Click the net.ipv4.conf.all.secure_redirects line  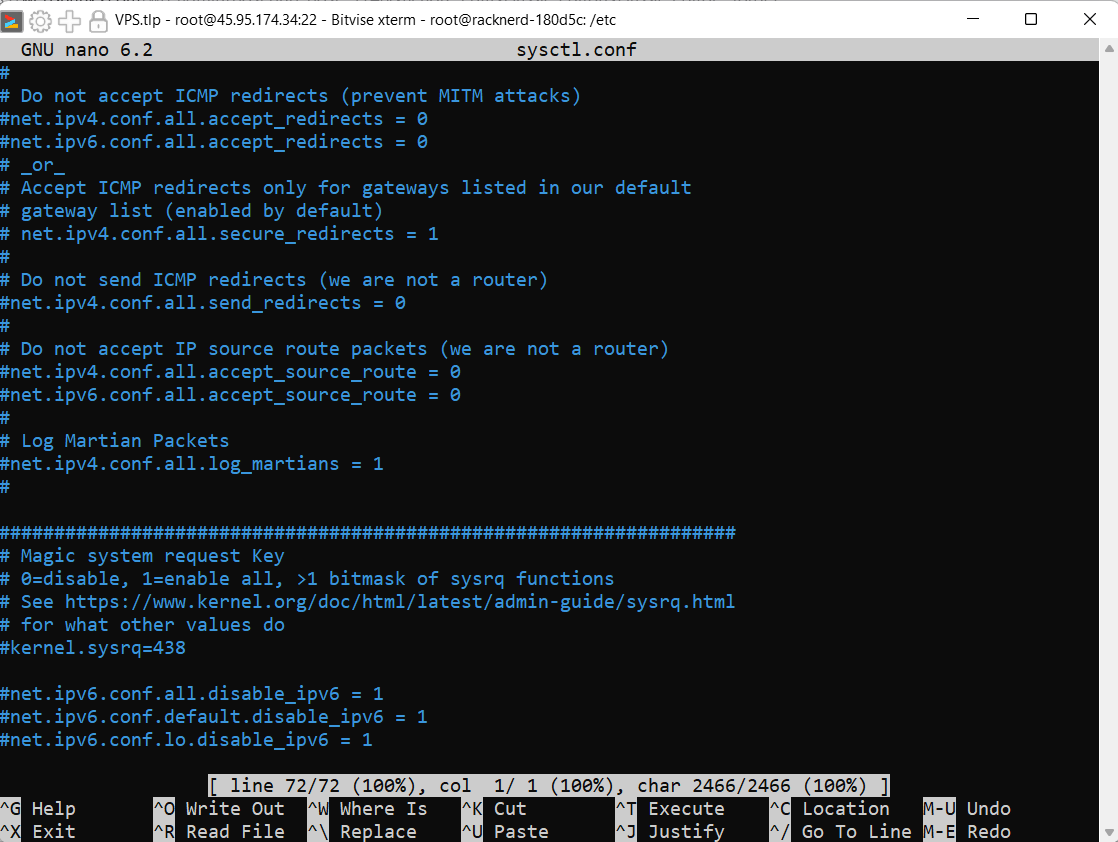point(220,234)
